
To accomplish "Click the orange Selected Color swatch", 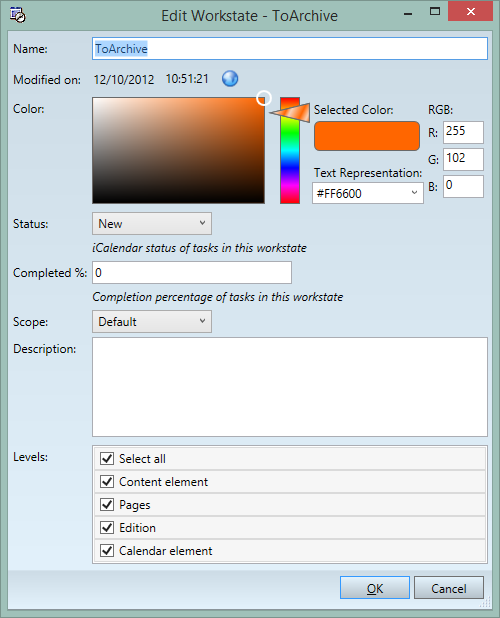I will click(367, 136).
